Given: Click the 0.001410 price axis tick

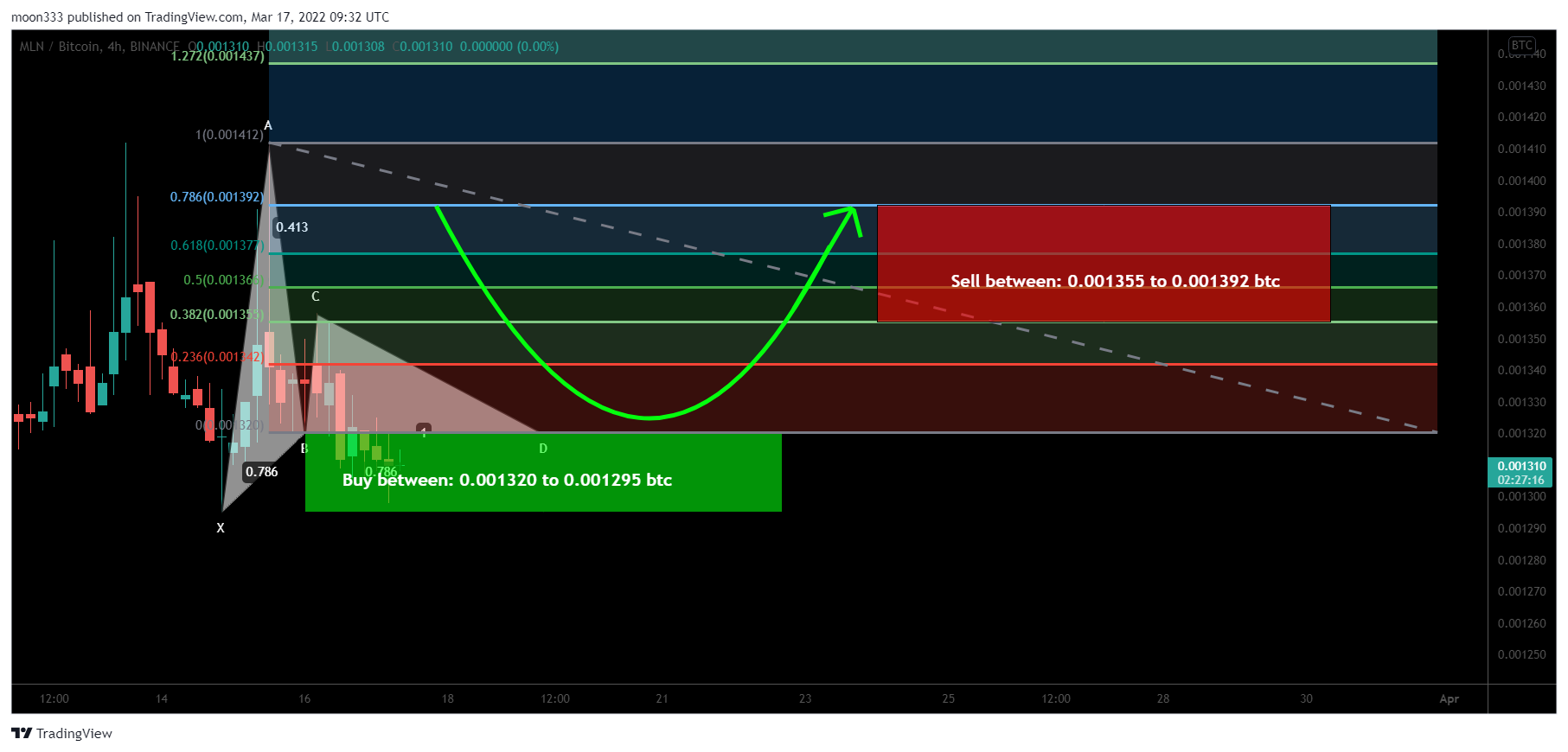Looking at the screenshot, I should pos(1522,150).
